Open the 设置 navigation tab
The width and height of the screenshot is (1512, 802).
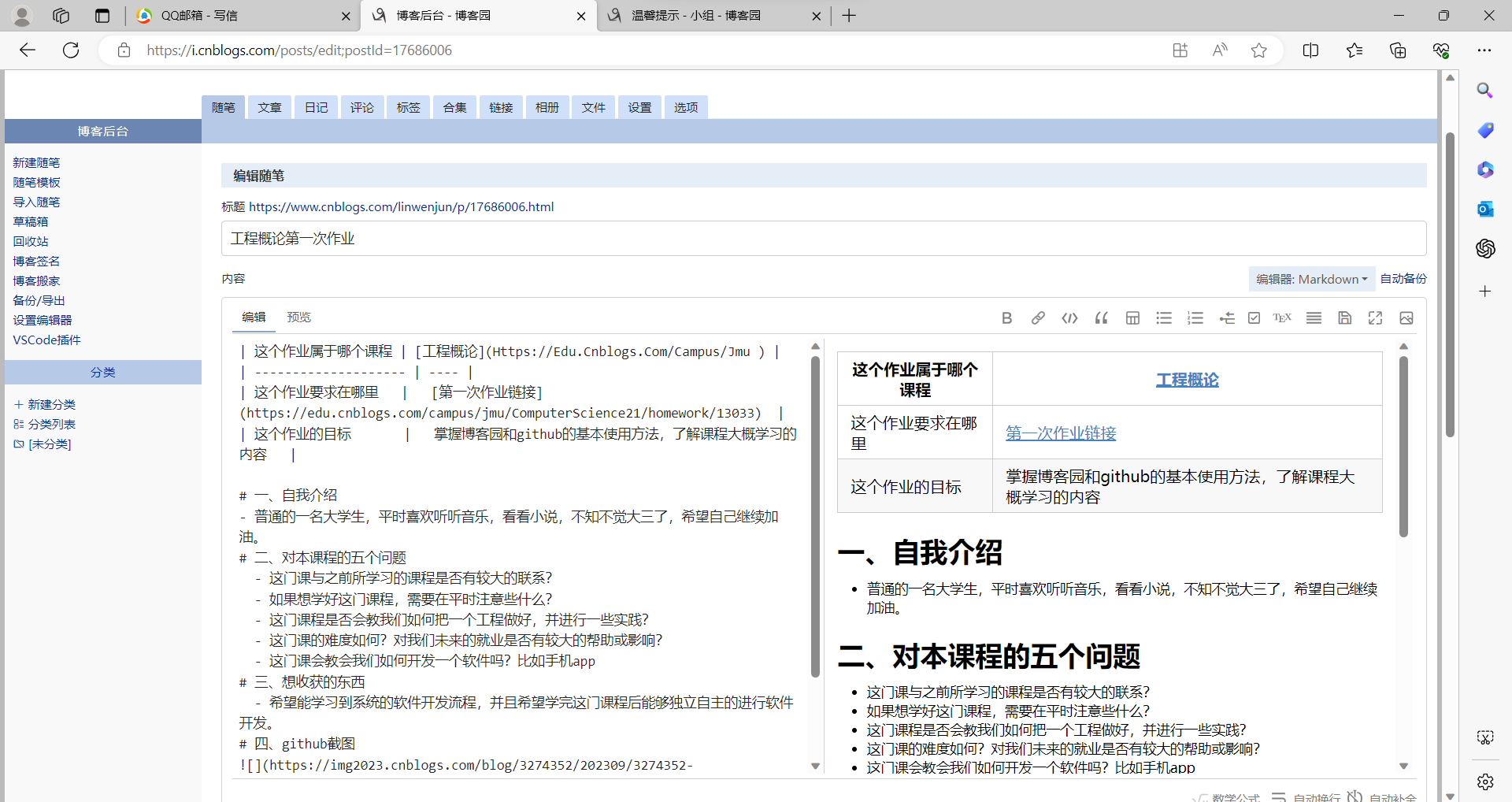coord(639,107)
